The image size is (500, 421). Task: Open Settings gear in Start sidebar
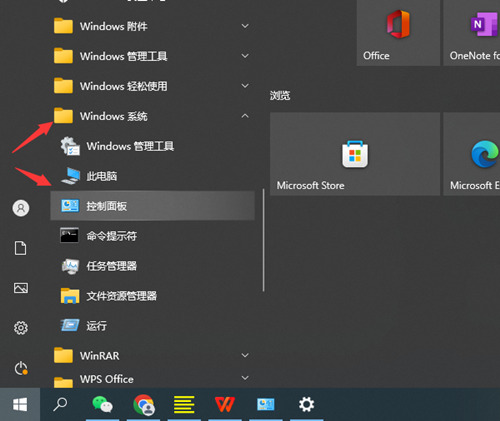coord(21,328)
